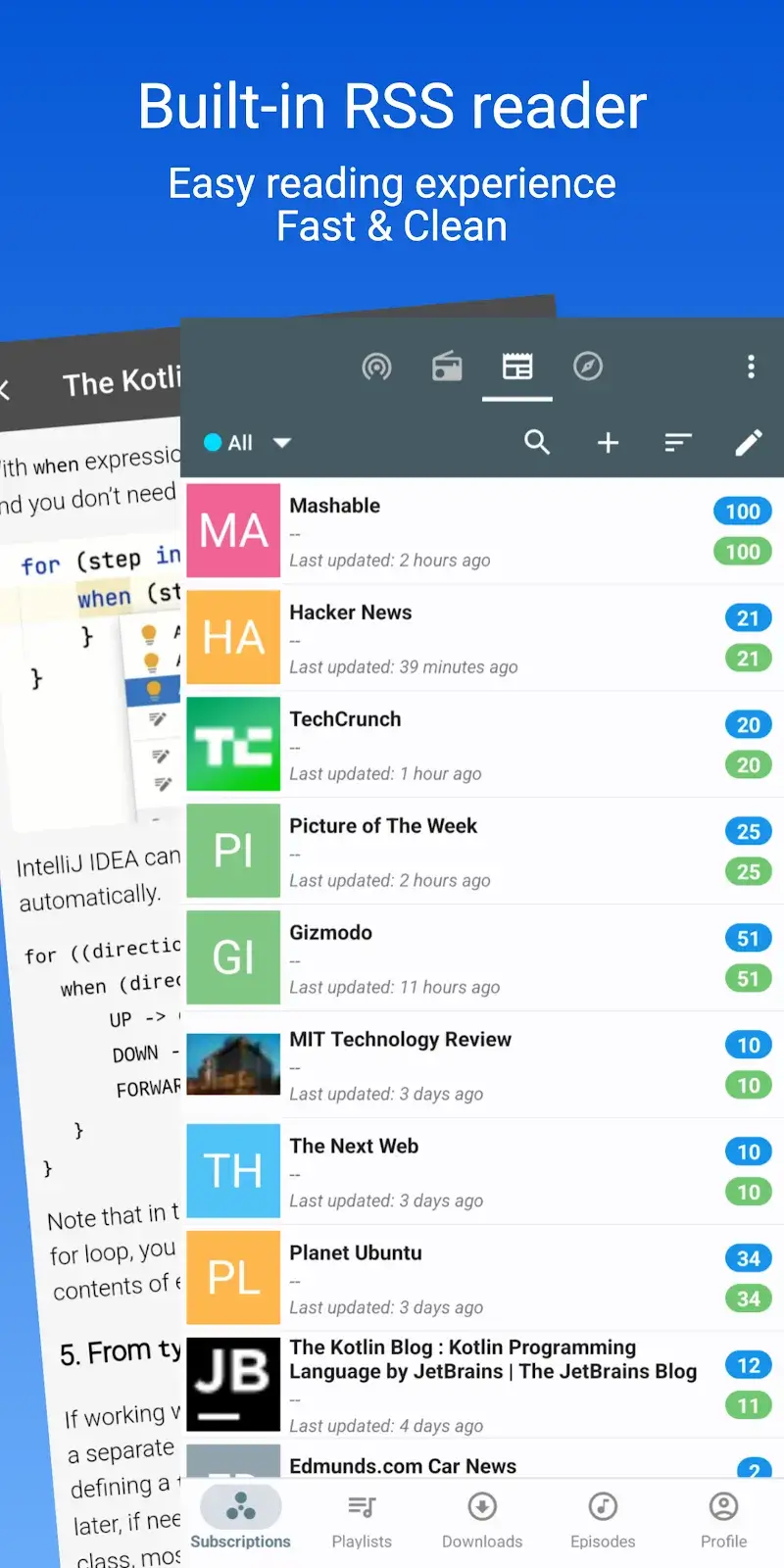
Task: Go to the Downloads tab
Action: tap(482, 1520)
